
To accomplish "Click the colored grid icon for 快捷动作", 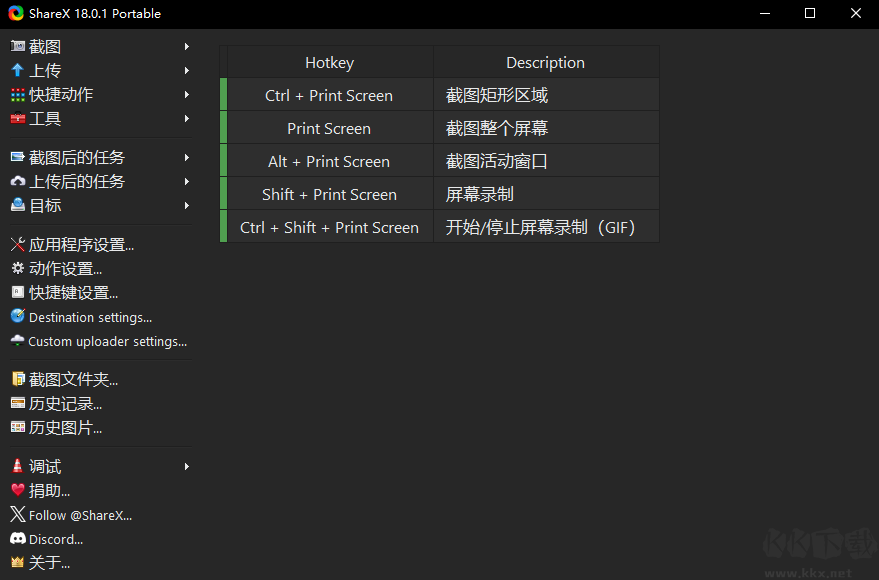I will point(18,95).
